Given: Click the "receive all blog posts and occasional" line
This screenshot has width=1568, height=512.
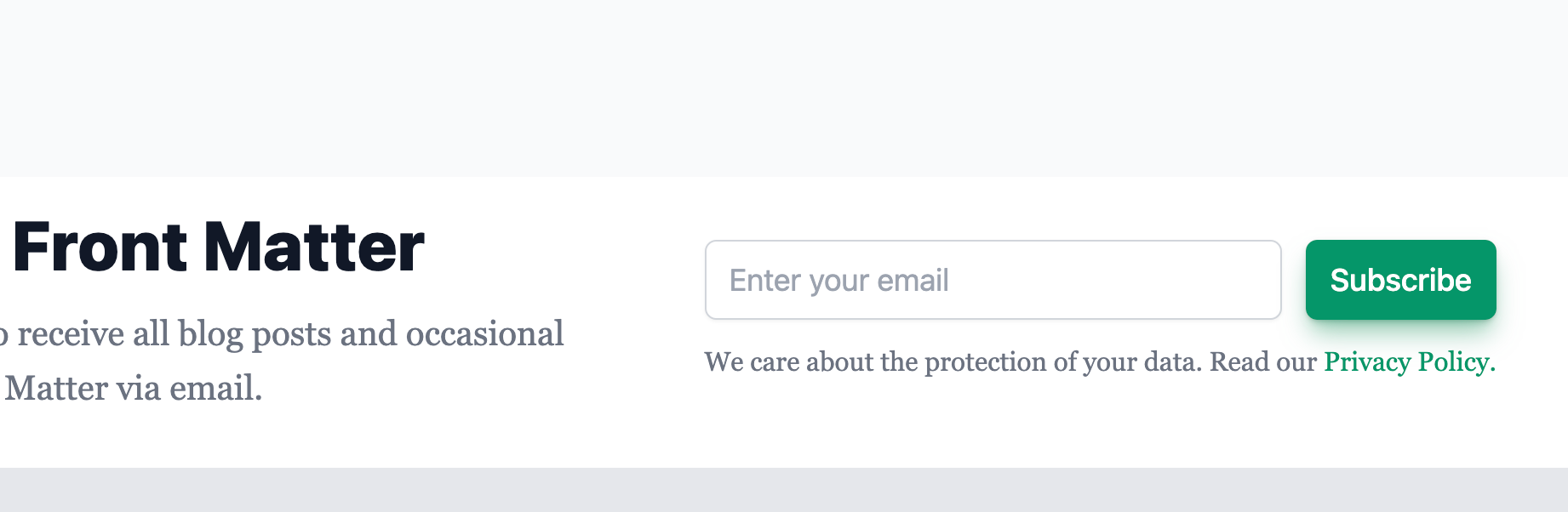Looking at the screenshot, I should coord(282,334).
